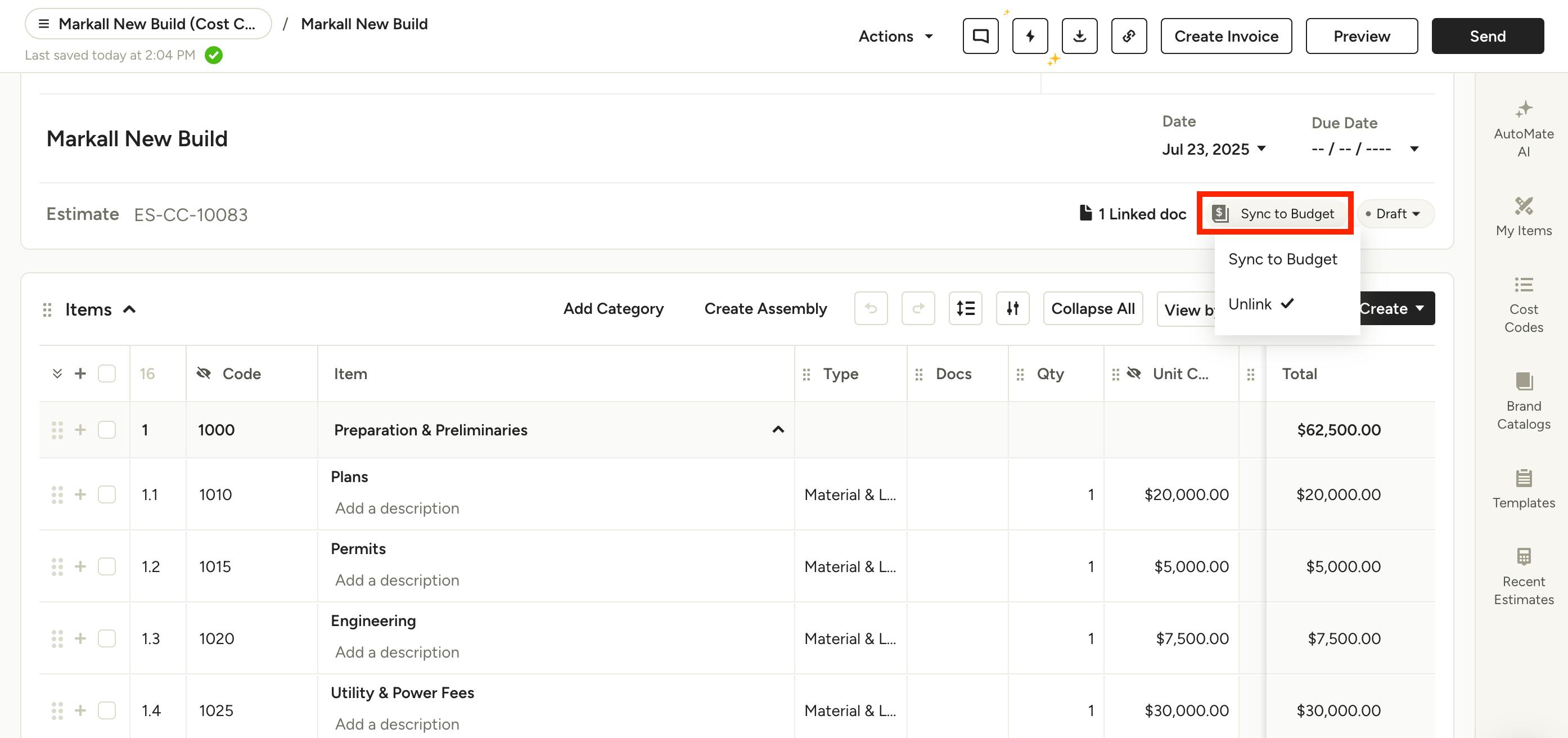The image size is (1568, 738).
Task: Click the row spacing toolbar icon
Action: [965, 308]
